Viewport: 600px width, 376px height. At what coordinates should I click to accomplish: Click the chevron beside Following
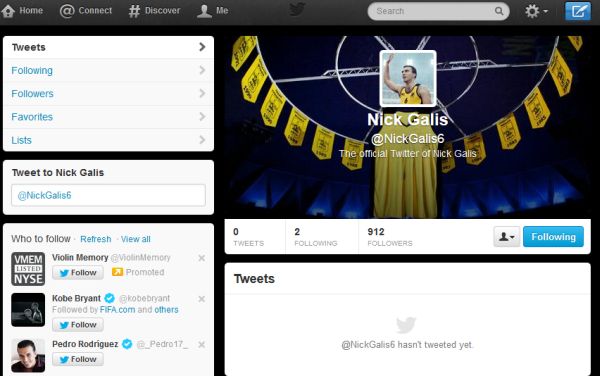(x=202, y=70)
